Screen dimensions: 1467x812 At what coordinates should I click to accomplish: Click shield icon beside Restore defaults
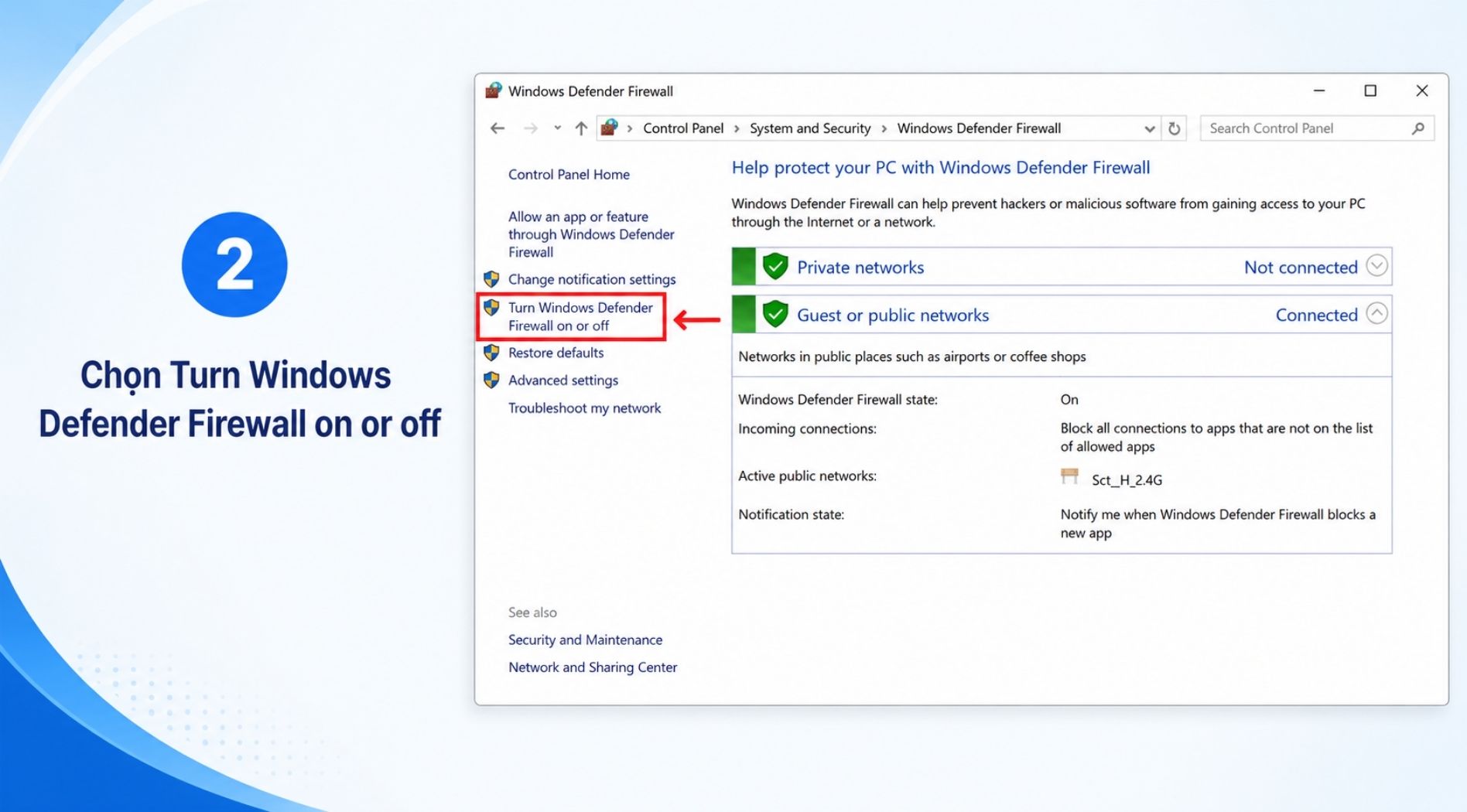491,353
